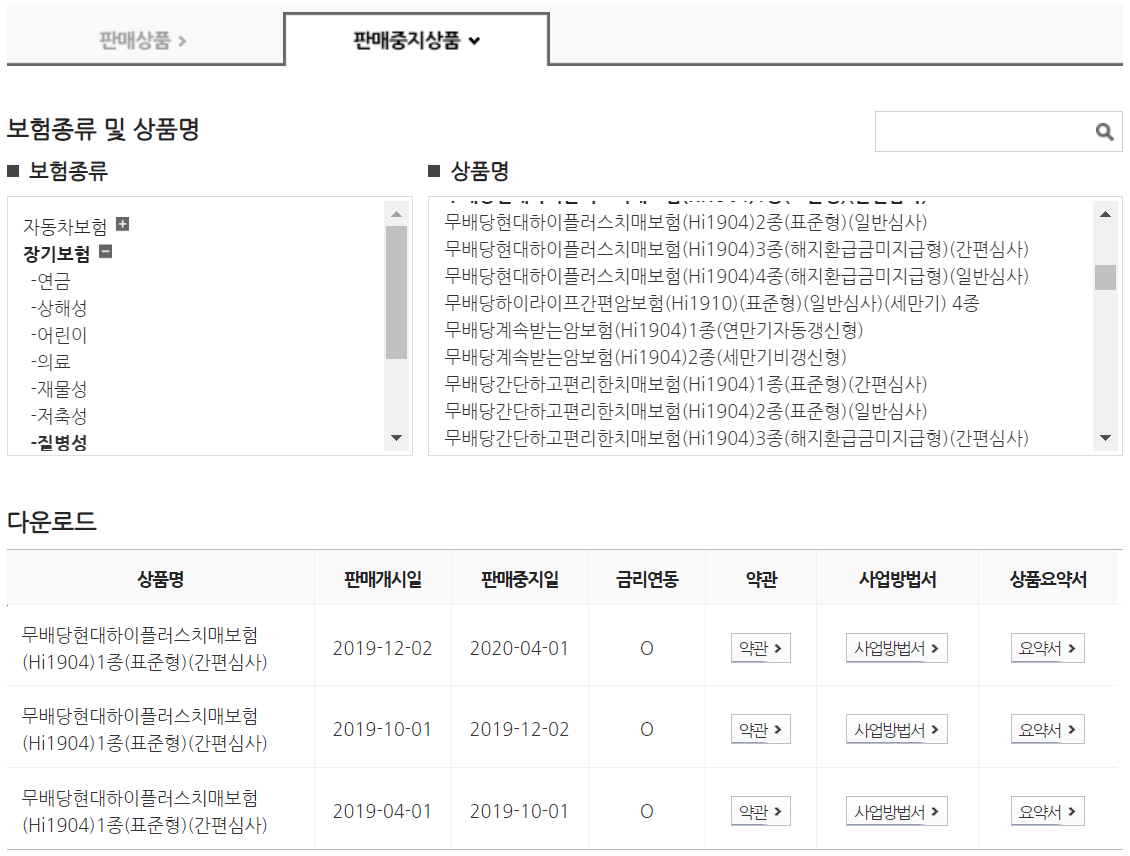Download 사업방법서 for 2019-04-01 sale start row
Image resolution: width=1130 pixels, height=856 pixels.
click(x=897, y=811)
